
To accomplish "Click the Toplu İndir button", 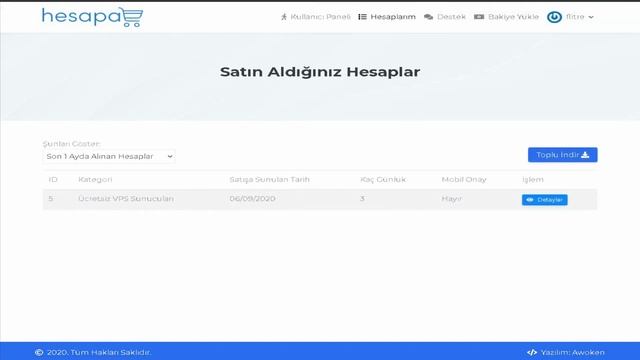I will [x=562, y=155].
